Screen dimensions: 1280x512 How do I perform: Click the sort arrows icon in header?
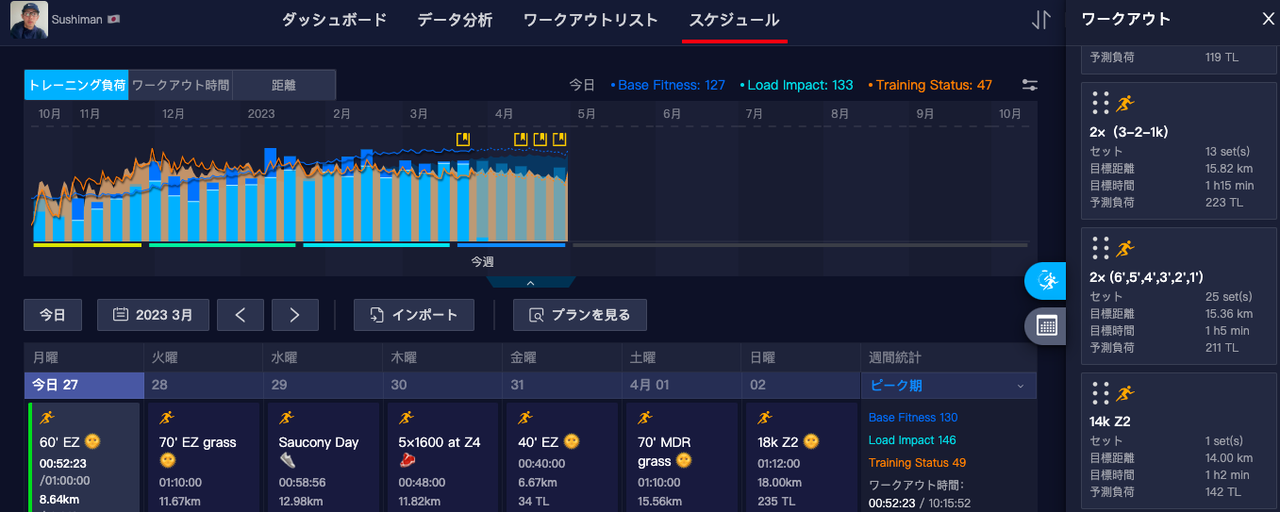[1041, 20]
